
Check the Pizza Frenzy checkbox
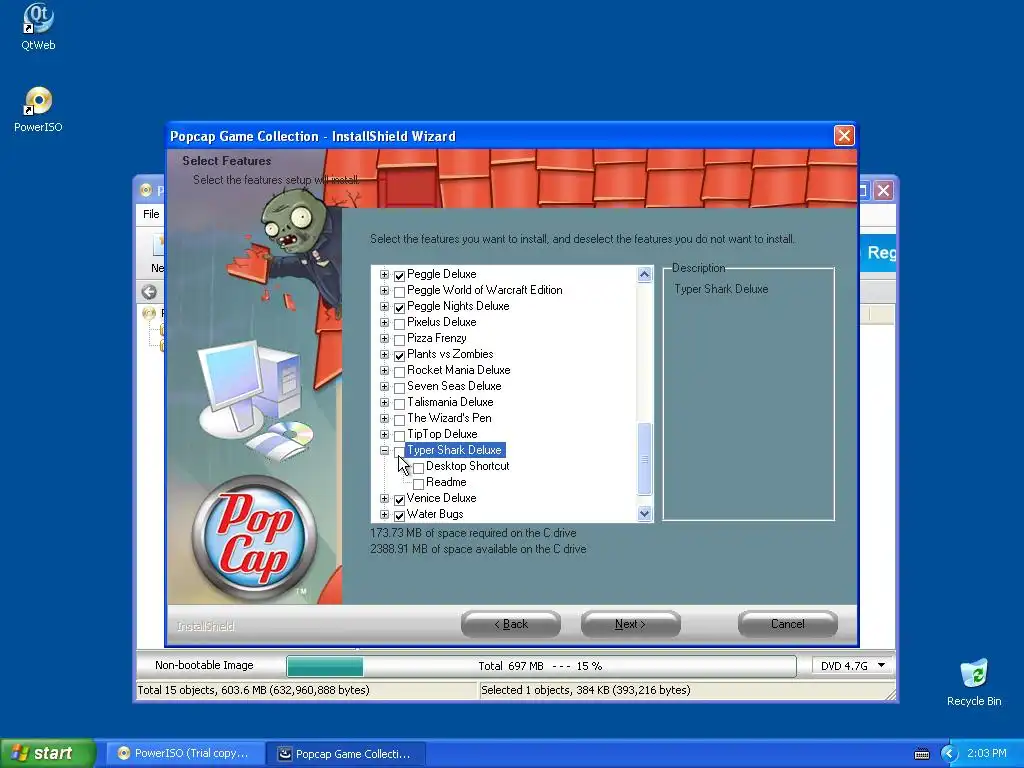click(400, 339)
